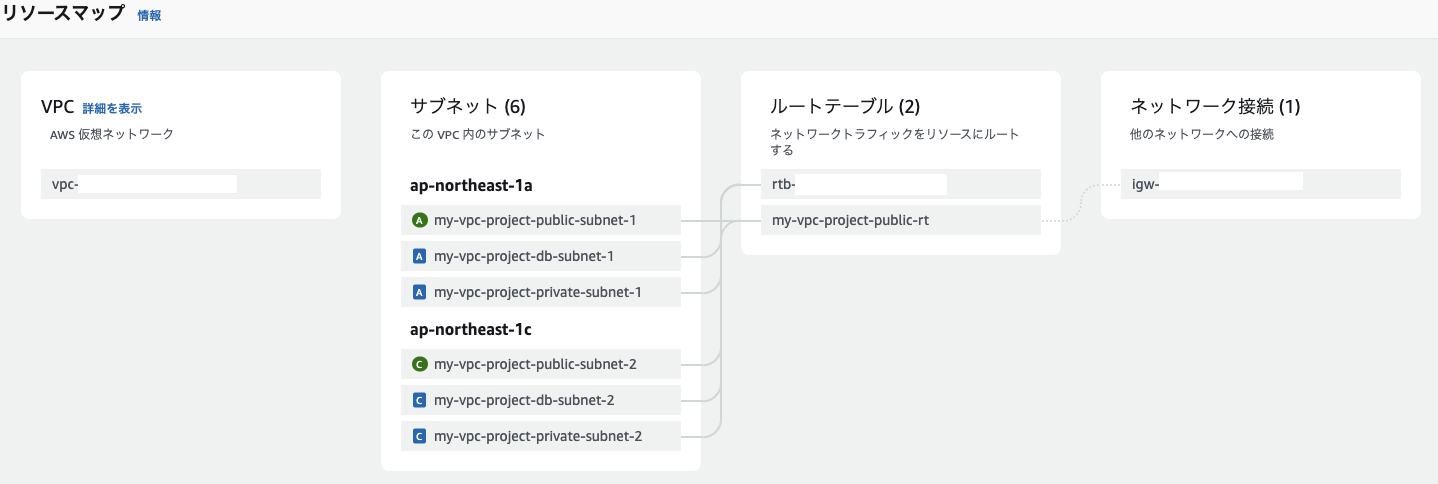Click blue A icon of private-subnet-1

click(x=419, y=292)
